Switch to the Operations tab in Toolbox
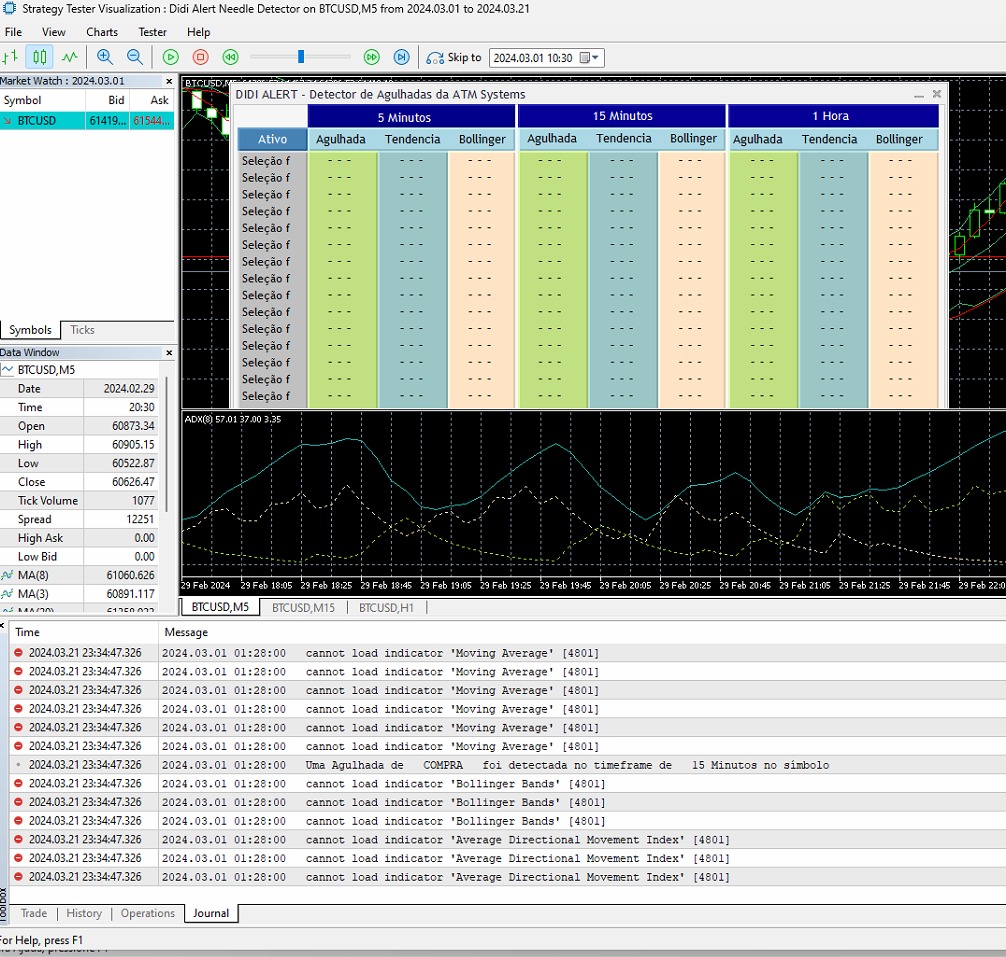The height and width of the screenshot is (957, 1006). coord(148,913)
